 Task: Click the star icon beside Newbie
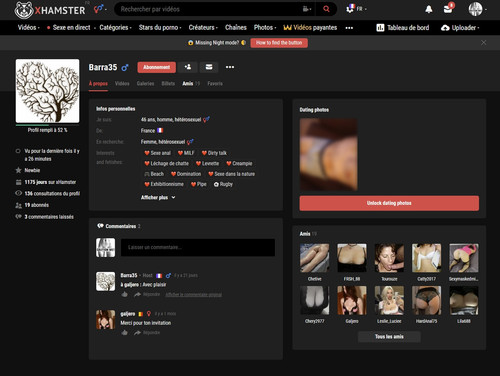point(18,170)
